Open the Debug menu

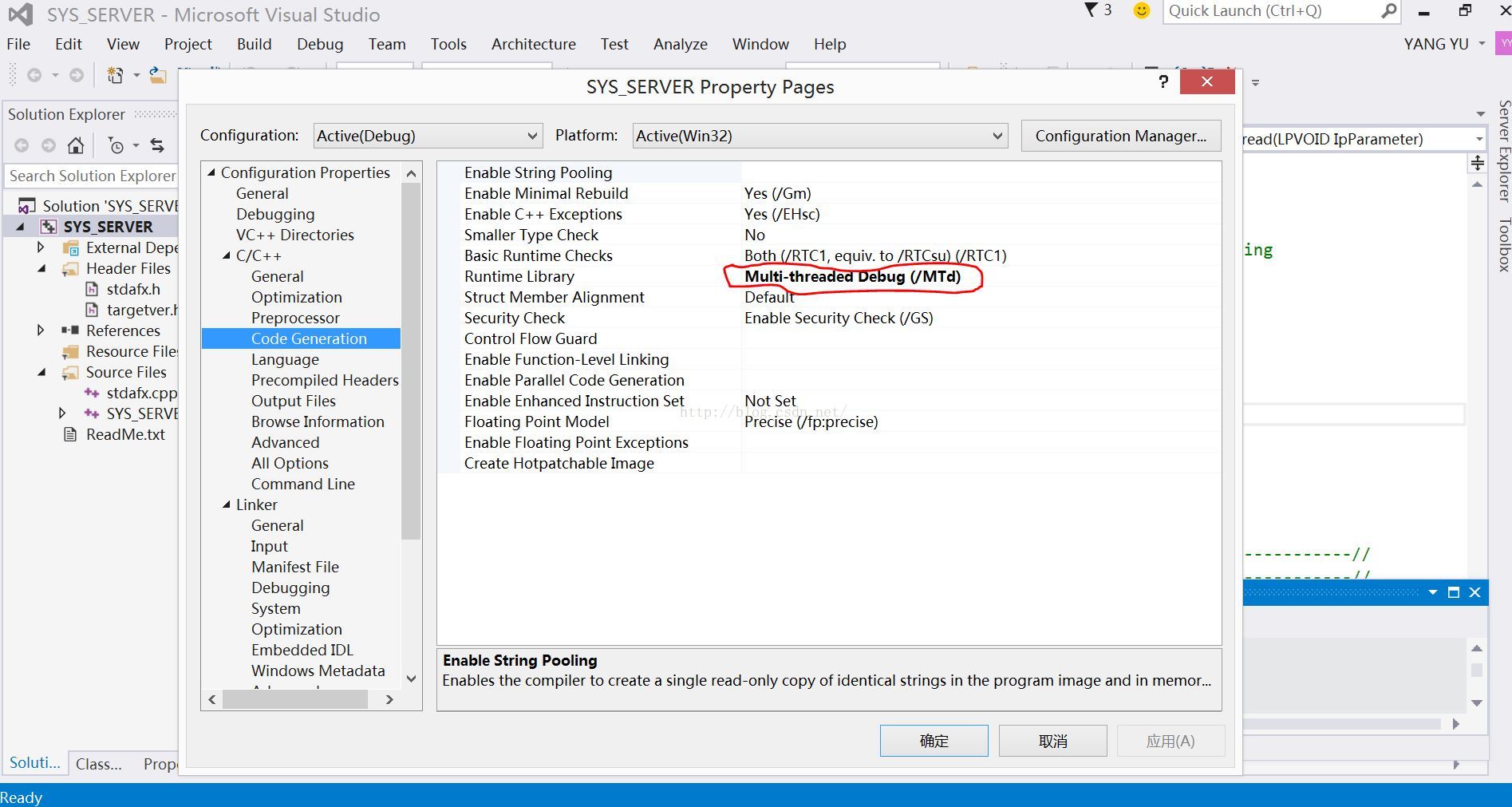[x=320, y=44]
